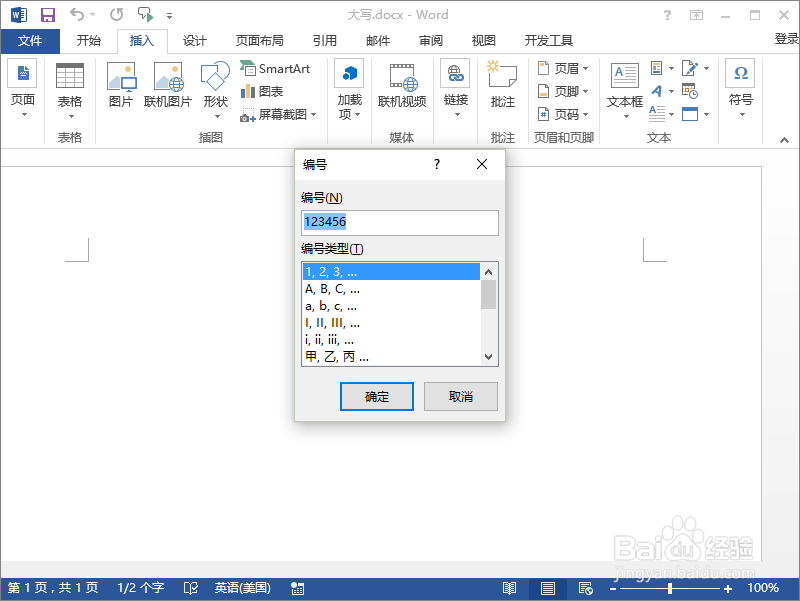Confirm the number dialog with 确定
Image resolution: width=800 pixels, height=601 pixels.
pyautogui.click(x=376, y=396)
